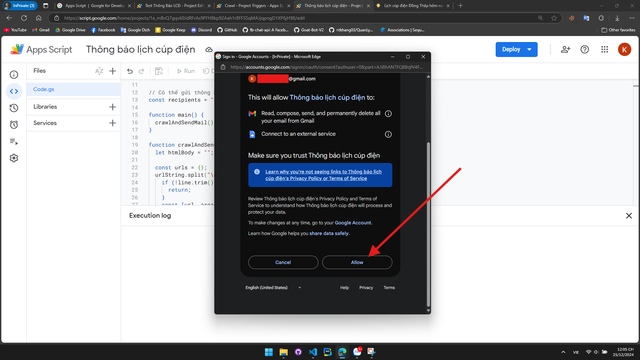
Task: Click the browser Back arrow
Action: [9, 18]
